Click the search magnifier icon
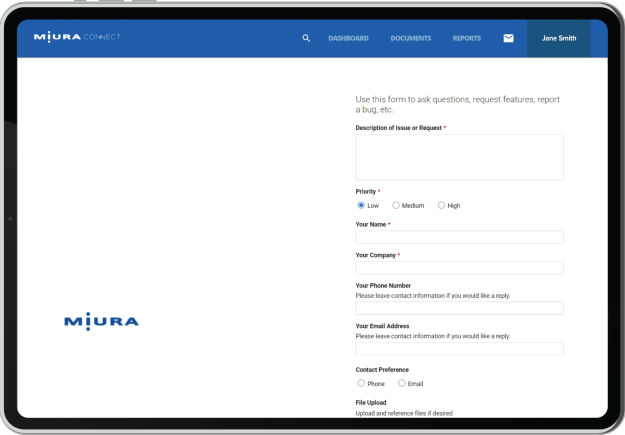The image size is (625, 435). [306, 38]
